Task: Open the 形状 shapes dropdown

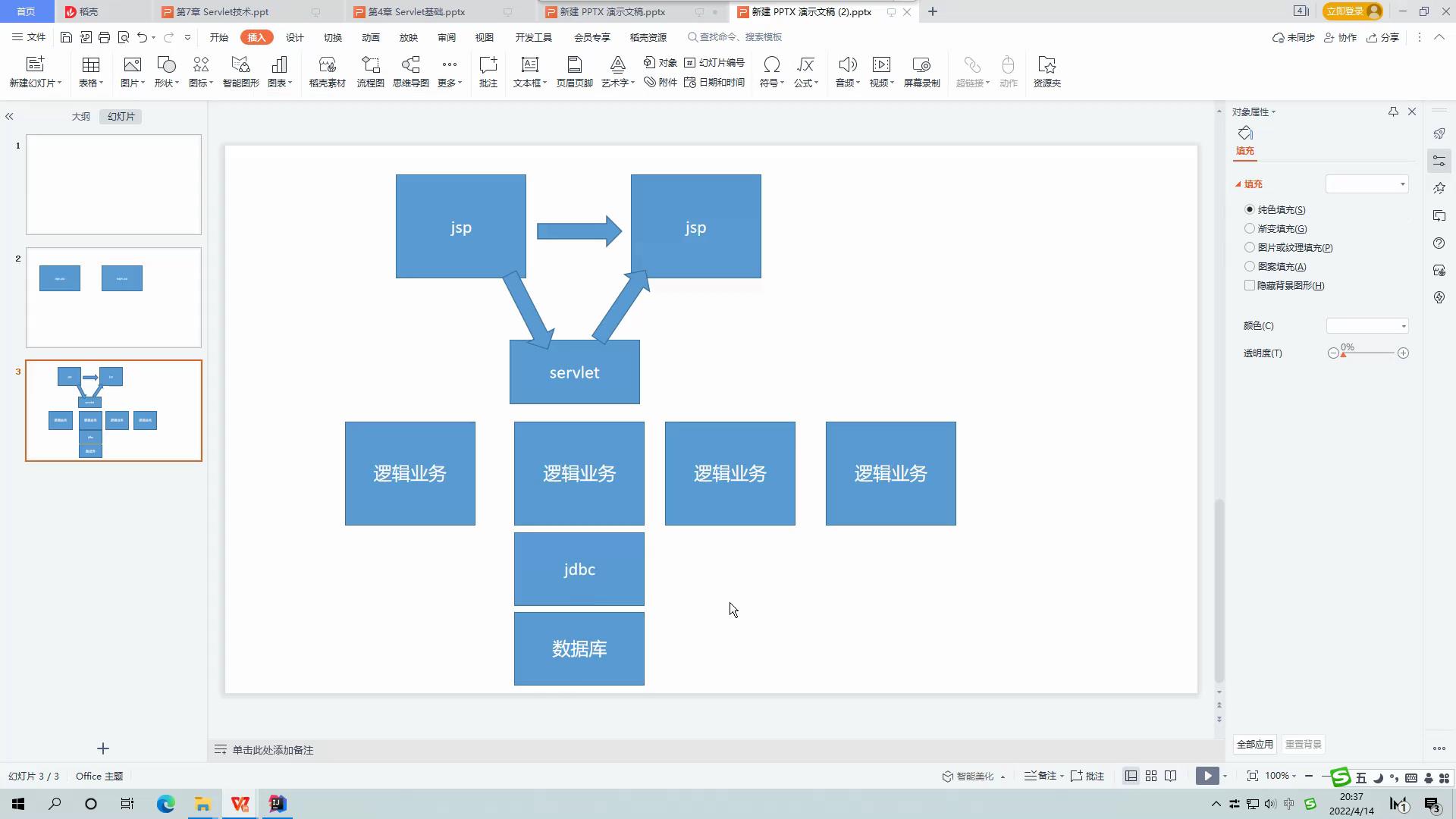Action: point(166,72)
